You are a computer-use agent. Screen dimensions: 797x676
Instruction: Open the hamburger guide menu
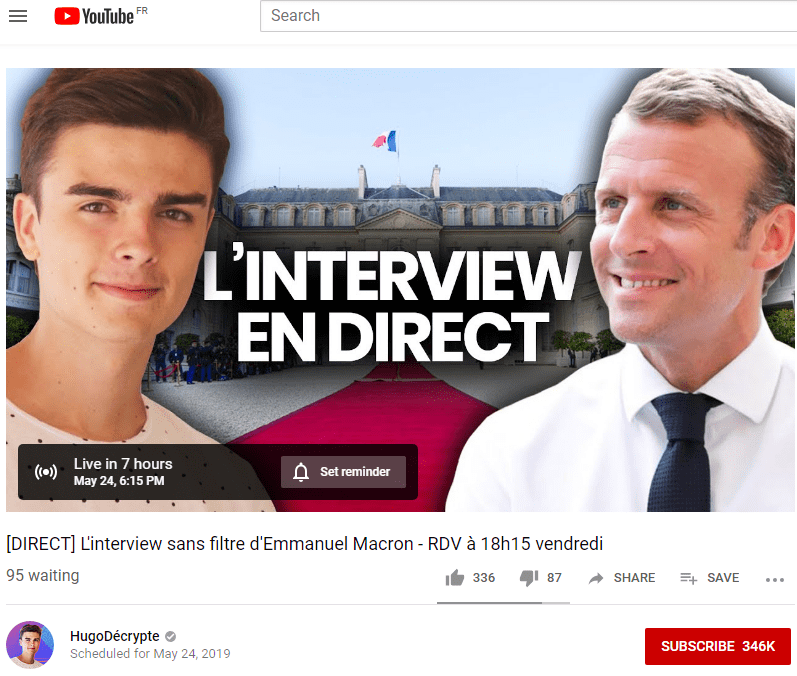pos(18,16)
